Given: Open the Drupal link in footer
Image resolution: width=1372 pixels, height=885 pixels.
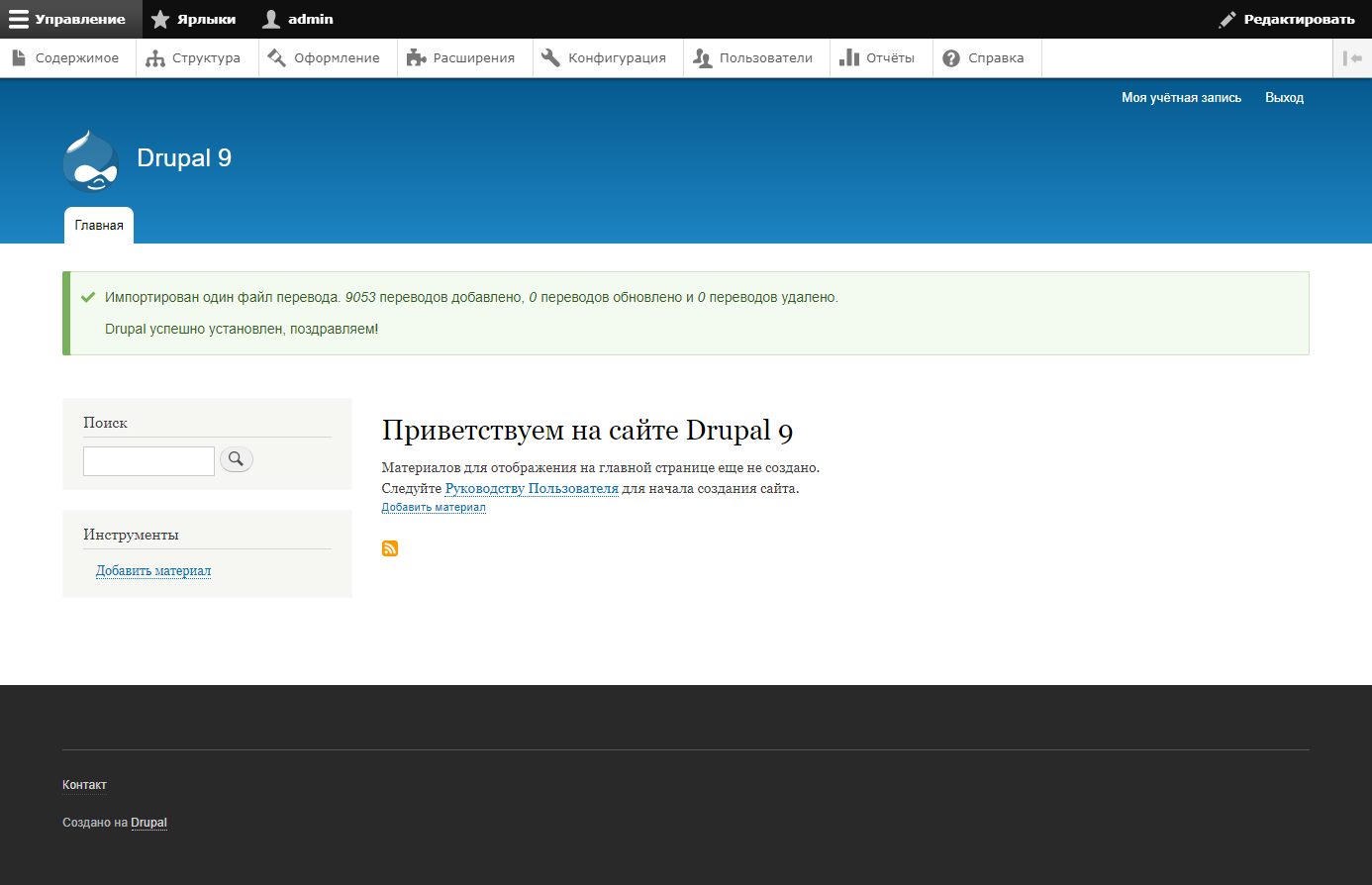Looking at the screenshot, I should click(x=148, y=823).
